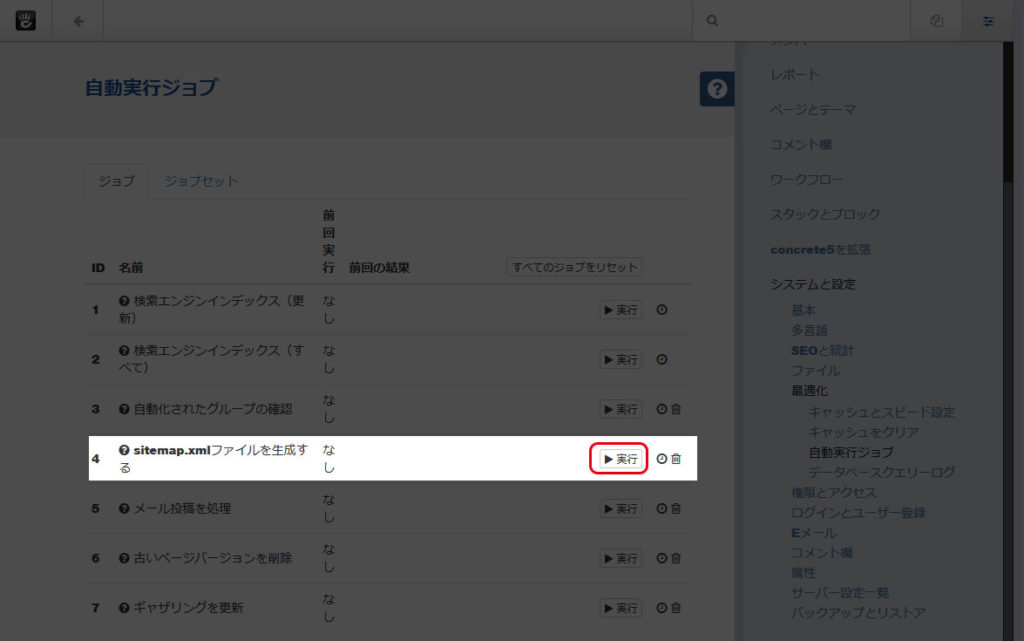Open キャッシュとスピード設定 link
The image size is (1024, 641).
[x=882, y=413]
